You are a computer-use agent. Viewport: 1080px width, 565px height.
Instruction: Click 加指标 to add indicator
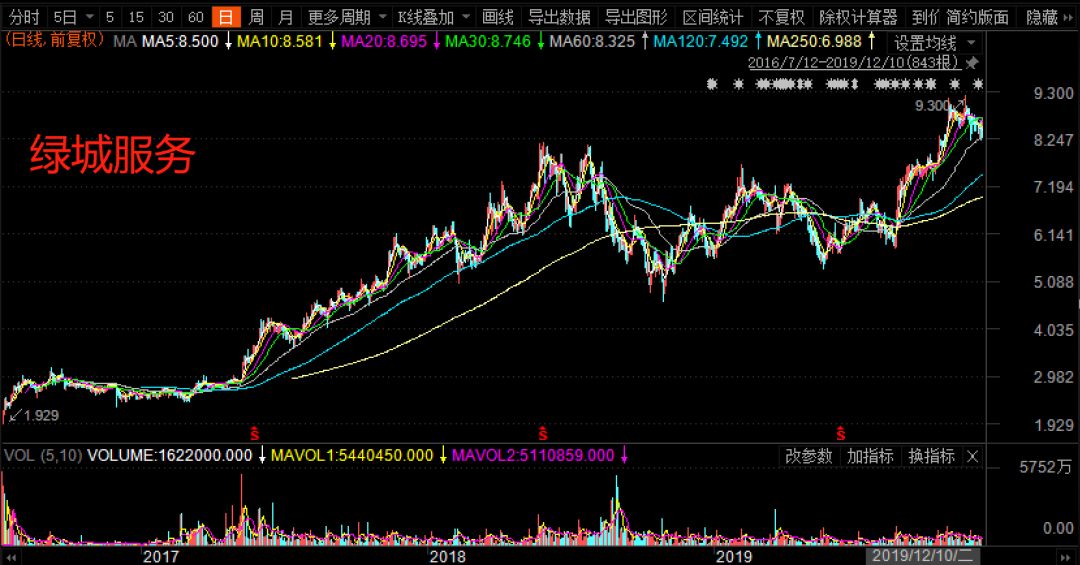point(870,456)
